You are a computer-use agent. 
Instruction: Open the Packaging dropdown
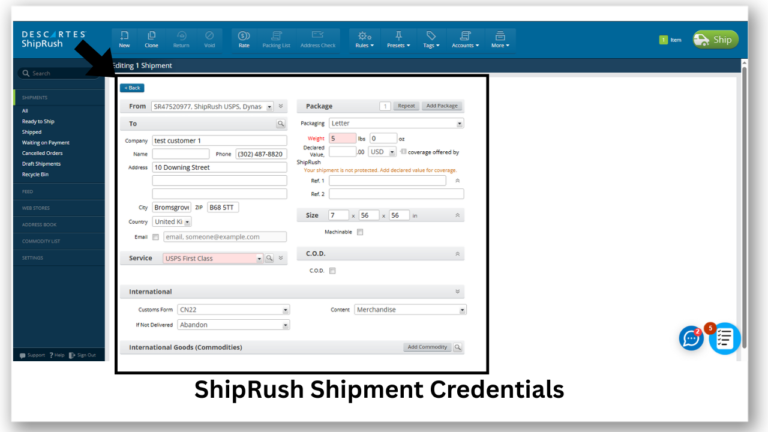coord(396,123)
